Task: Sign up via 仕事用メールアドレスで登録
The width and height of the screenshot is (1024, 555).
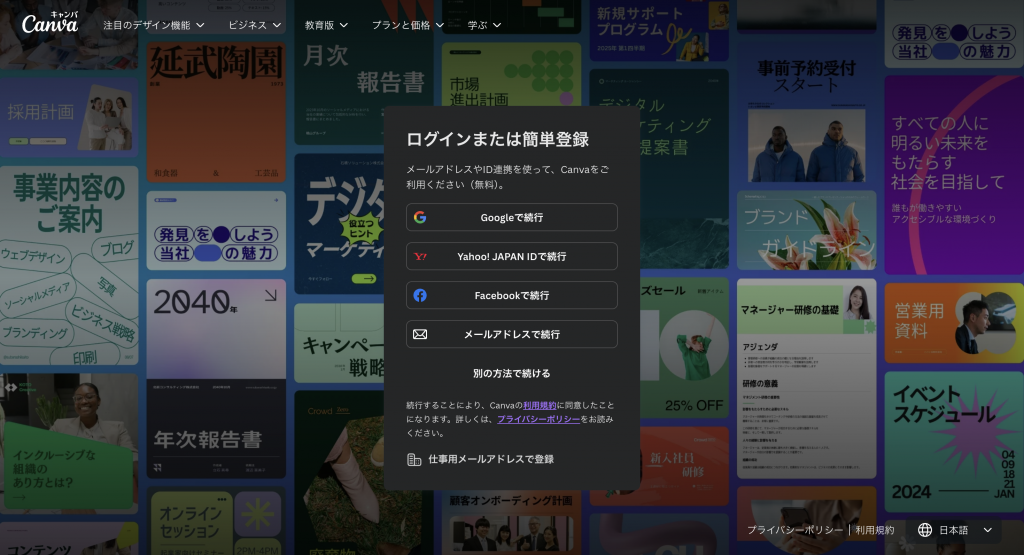Action: point(481,460)
